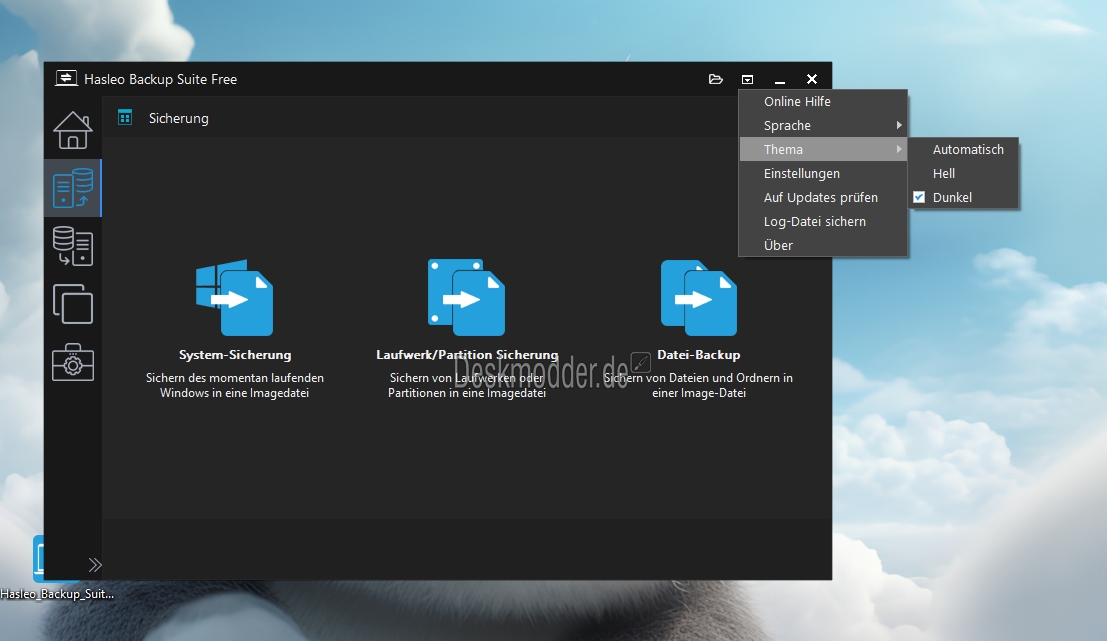Open the Backup (Sicherung) sidebar section
1107x641 pixels.
pyautogui.click(x=73, y=188)
